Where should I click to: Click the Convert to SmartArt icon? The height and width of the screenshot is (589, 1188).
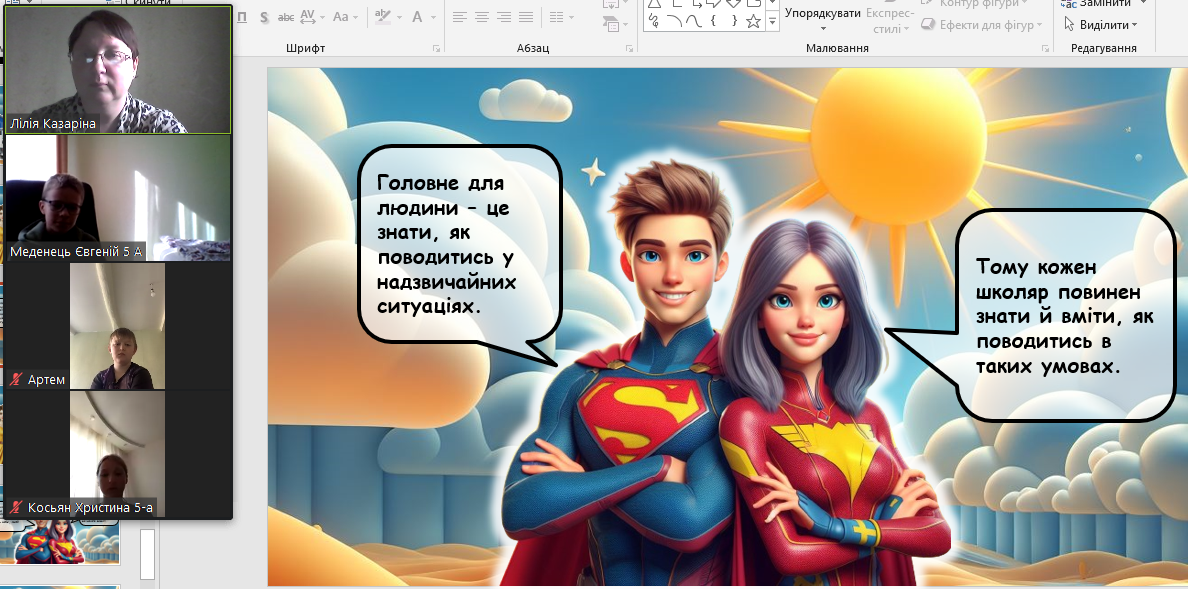(x=611, y=24)
